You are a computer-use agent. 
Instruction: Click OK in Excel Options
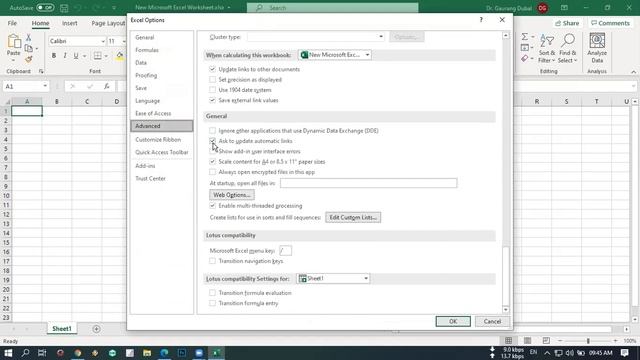click(x=453, y=321)
